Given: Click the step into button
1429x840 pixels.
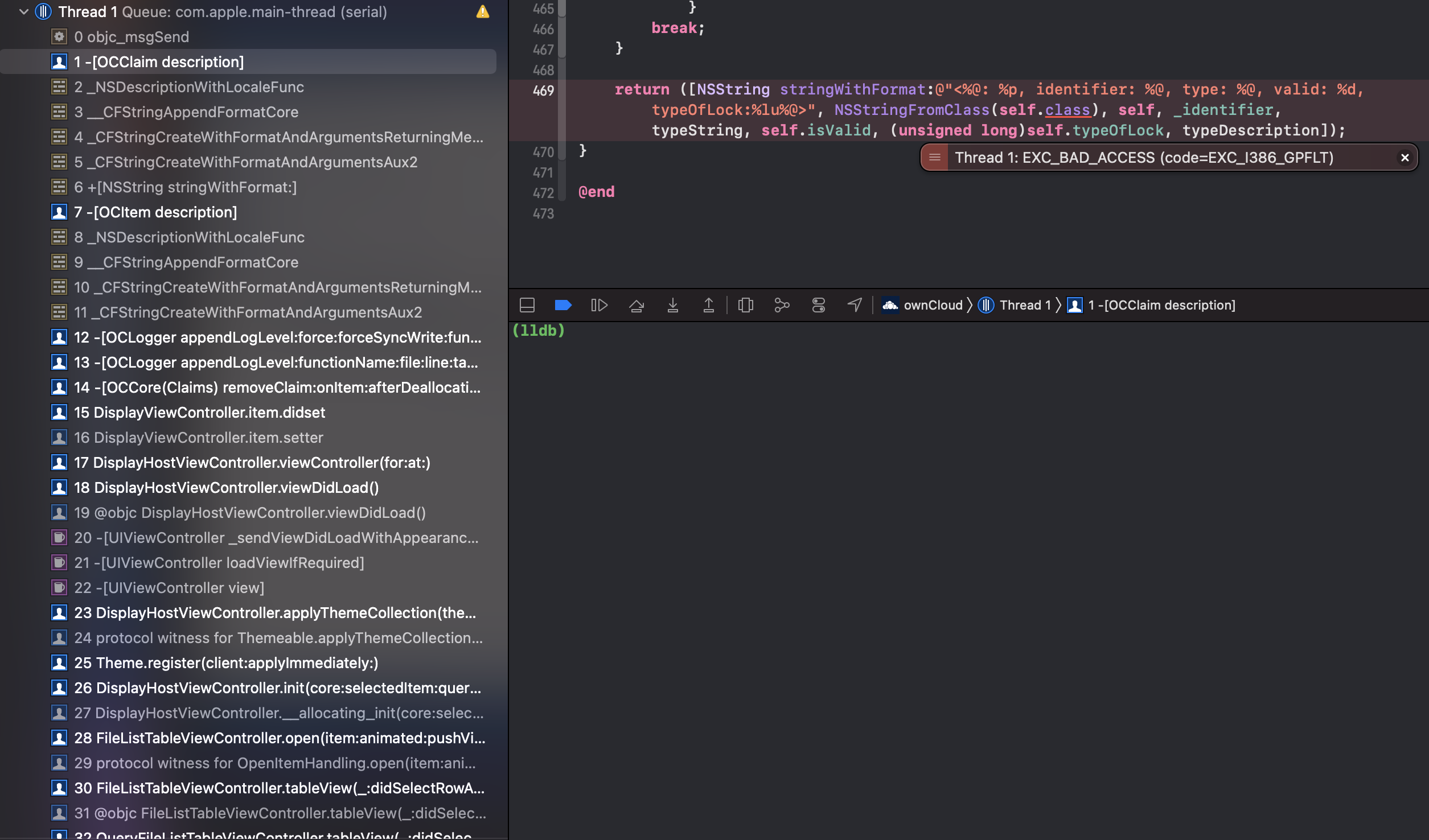Looking at the screenshot, I should click(x=673, y=306).
